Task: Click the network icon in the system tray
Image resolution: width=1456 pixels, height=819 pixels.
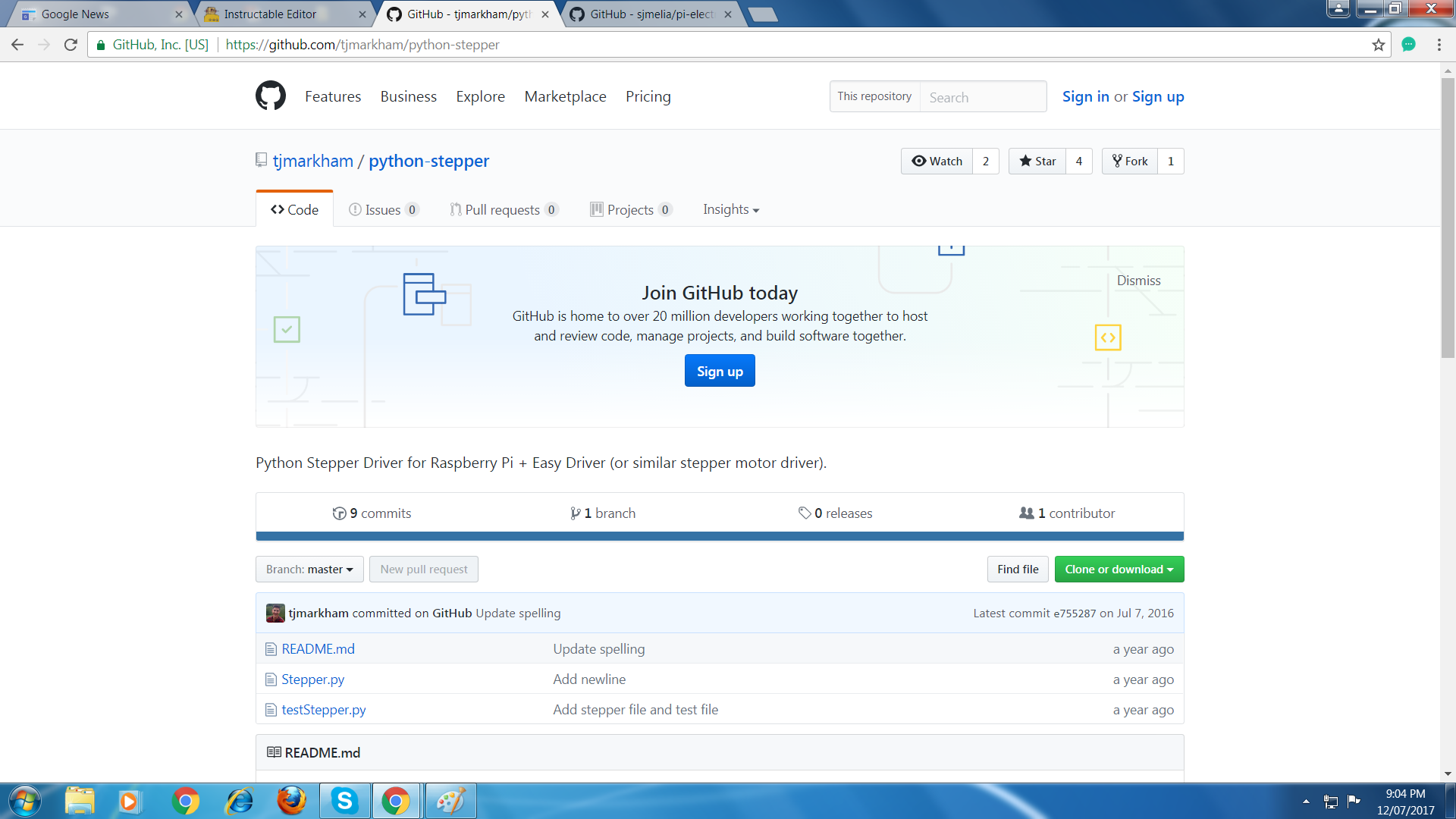Action: 1330,801
